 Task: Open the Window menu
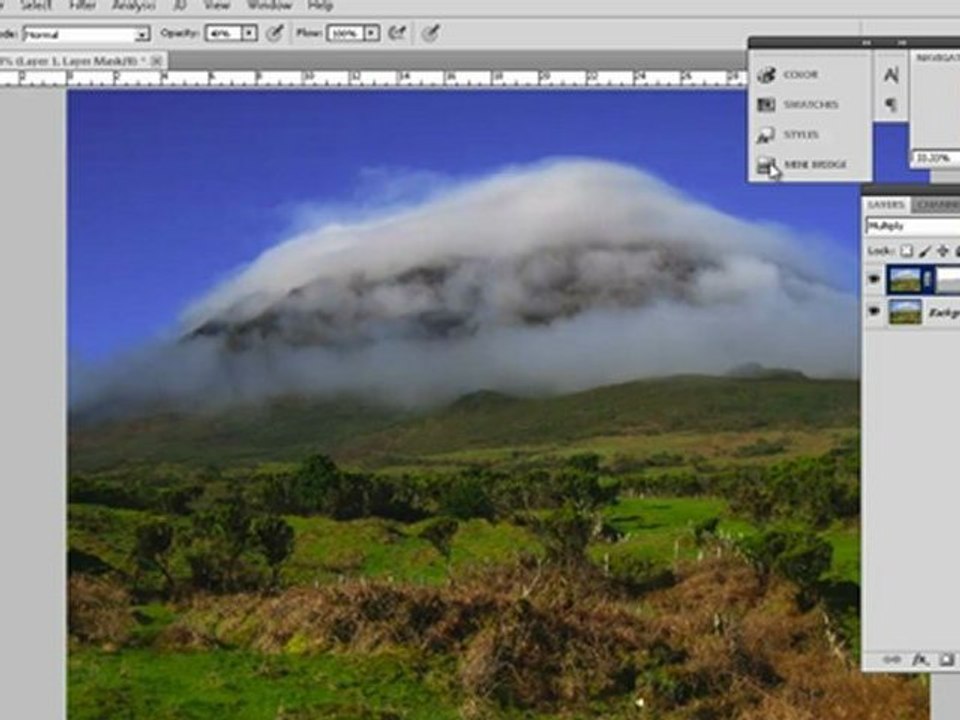(x=269, y=6)
